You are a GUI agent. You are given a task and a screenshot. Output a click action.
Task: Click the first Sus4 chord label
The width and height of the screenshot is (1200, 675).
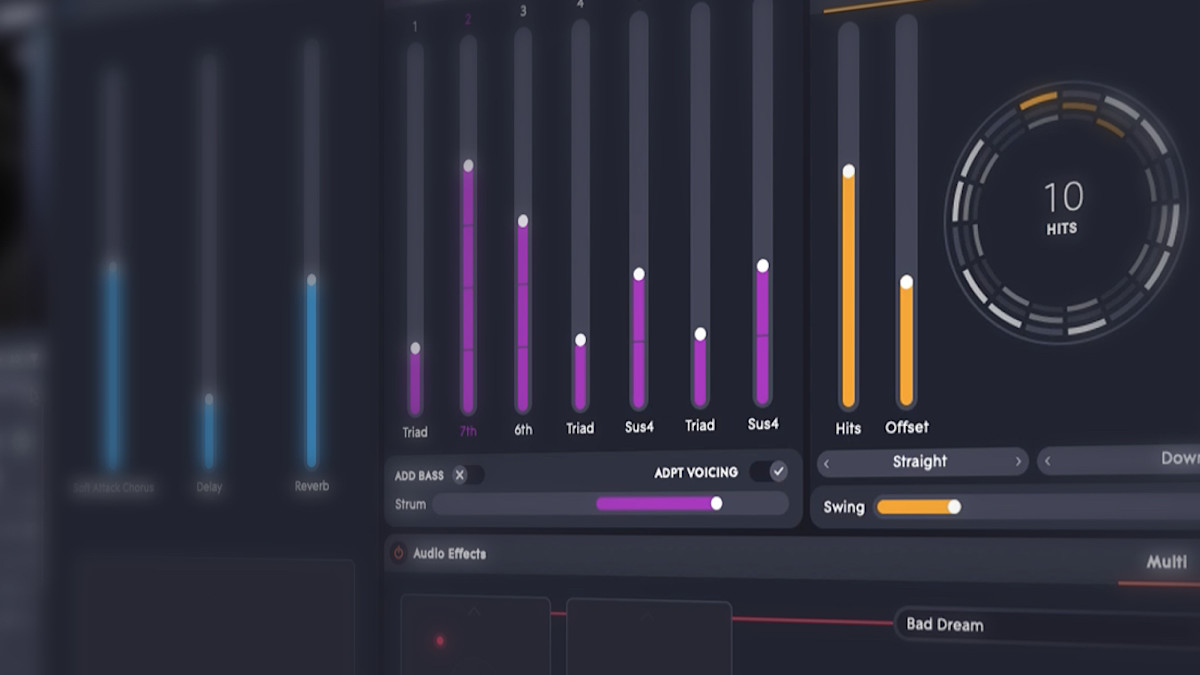(639, 427)
